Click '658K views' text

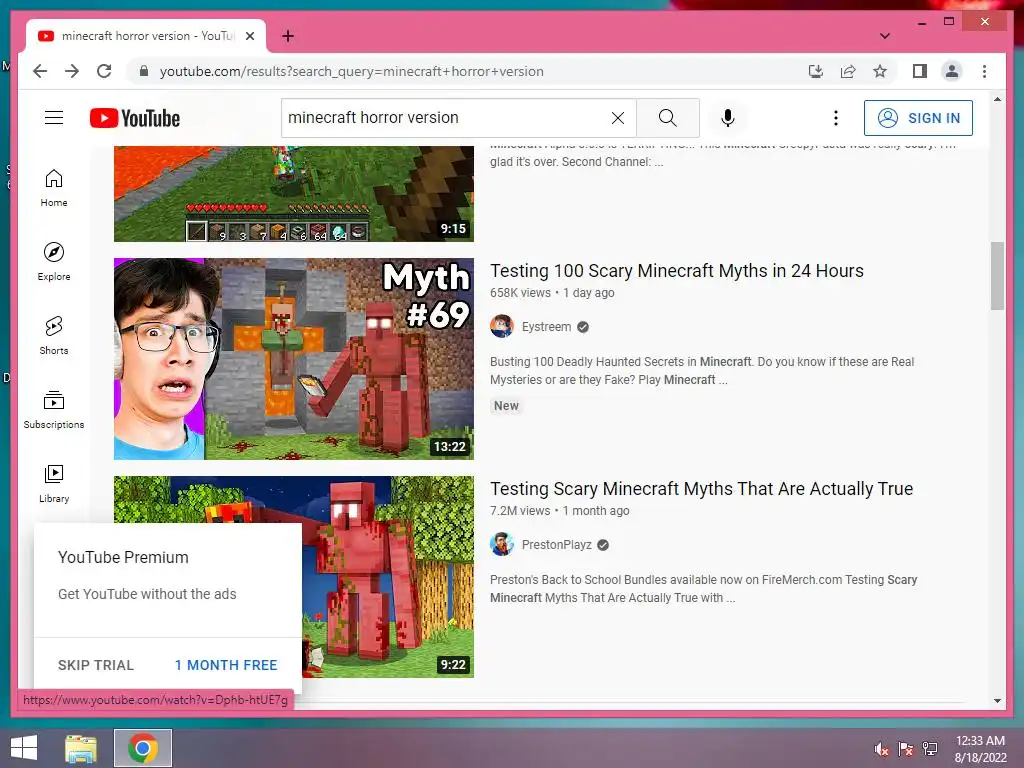click(520, 293)
